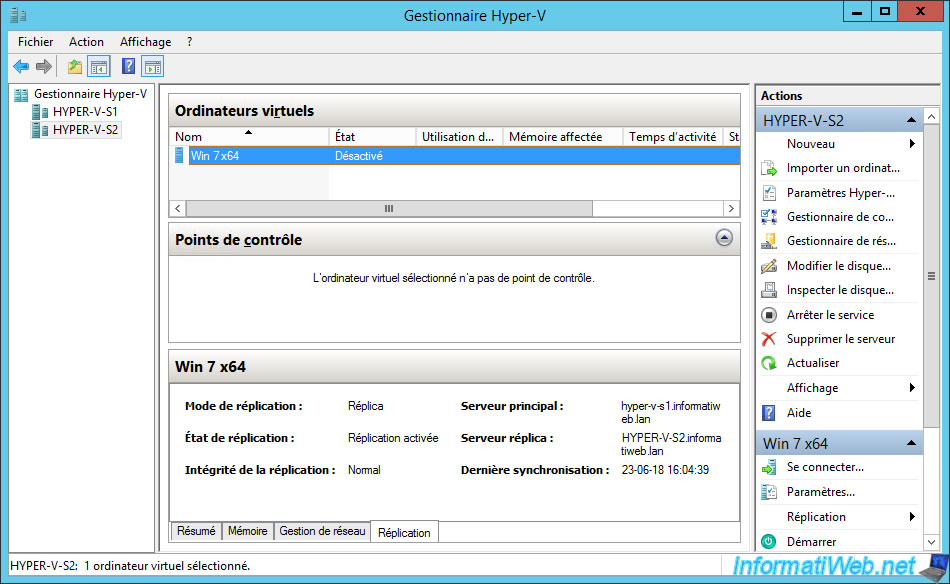950x584 pixels.
Task: Switch to the Réplication tab
Action: pos(404,533)
